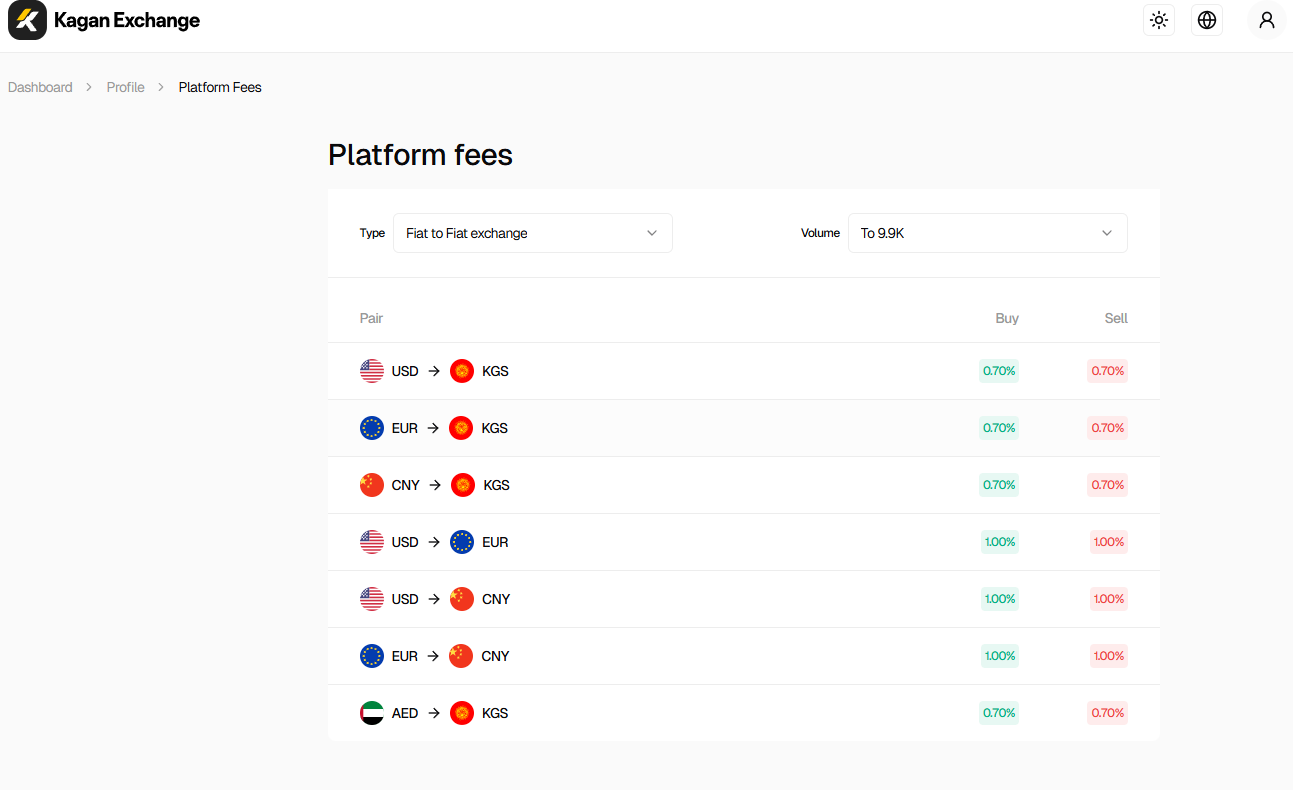The height and width of the screenshot is (790, 1293).
Task: Click the Sell column header
Action: pyautogui.click(x=1116, y=318)
